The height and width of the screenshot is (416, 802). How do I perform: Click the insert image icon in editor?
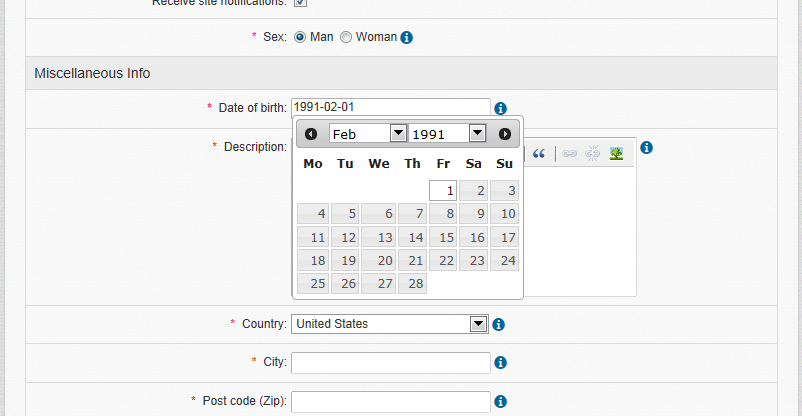tap(617, 154)
